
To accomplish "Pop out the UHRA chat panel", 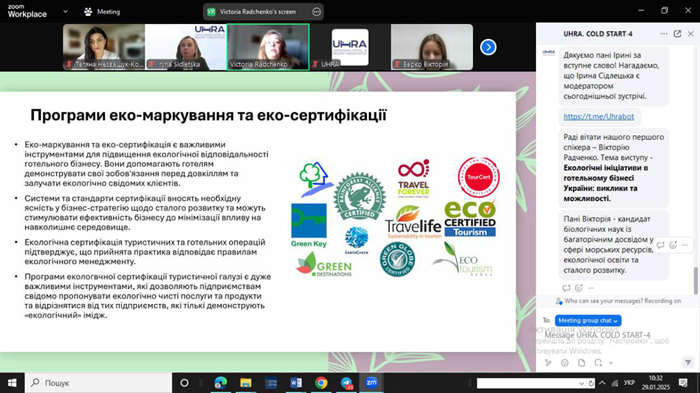I will [x=677, y=33].
